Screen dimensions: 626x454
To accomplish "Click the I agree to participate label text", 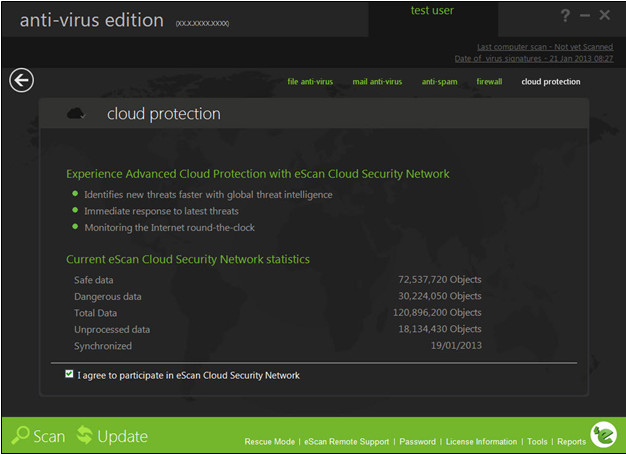I will (x=188, y=375).
